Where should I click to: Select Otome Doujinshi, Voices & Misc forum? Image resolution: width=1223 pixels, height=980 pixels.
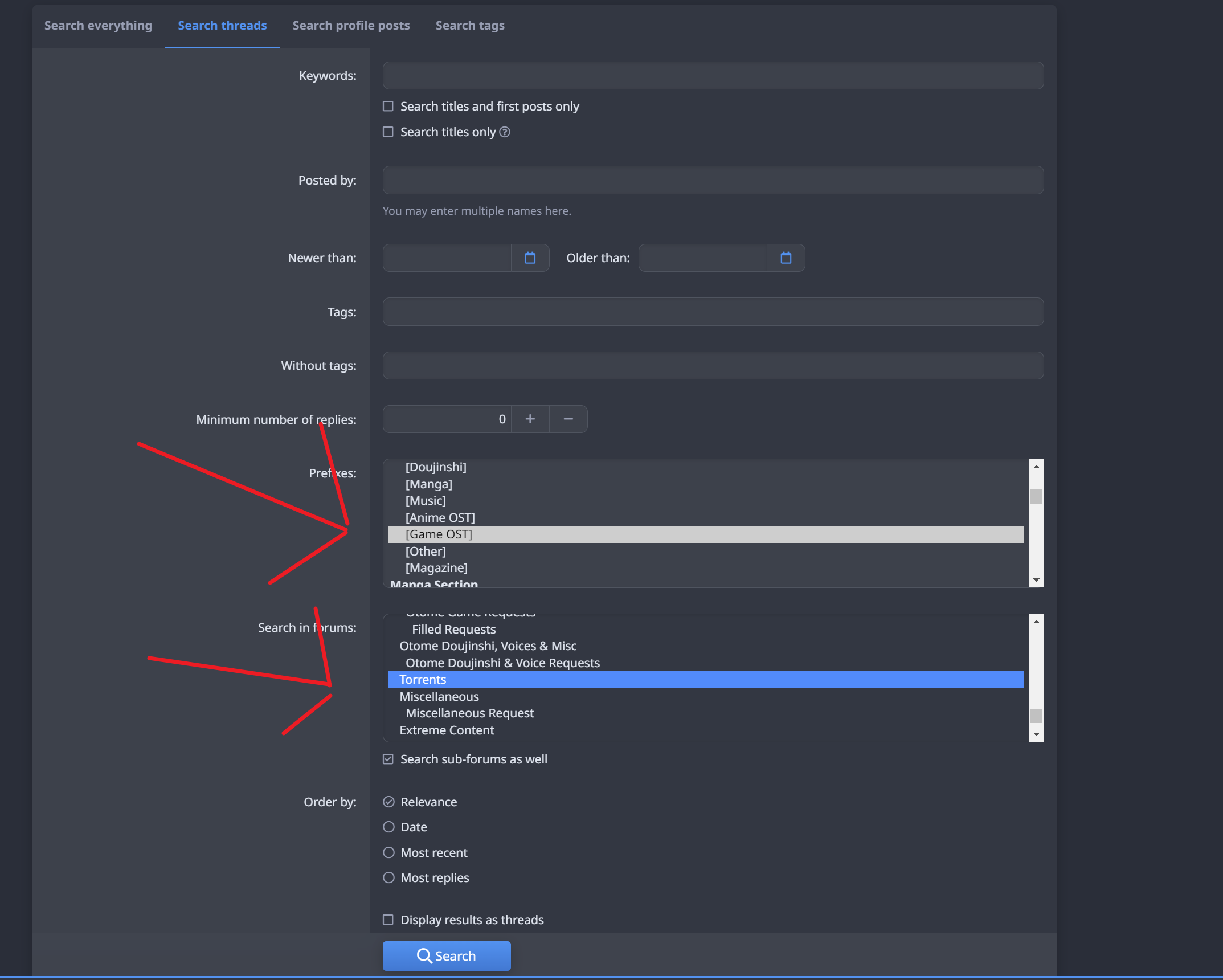(706, 646)
